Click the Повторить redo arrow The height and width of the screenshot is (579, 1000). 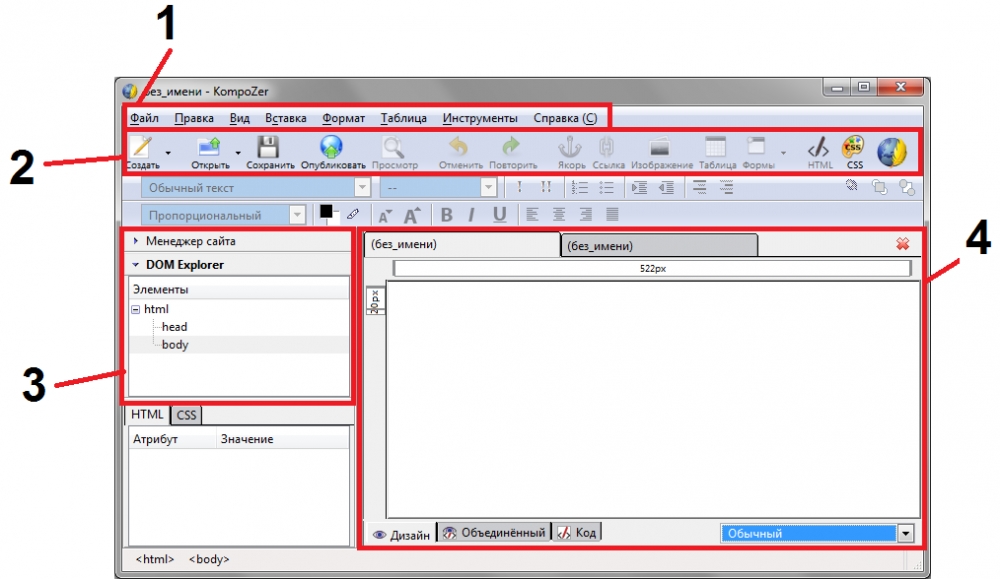click(511, 147)
